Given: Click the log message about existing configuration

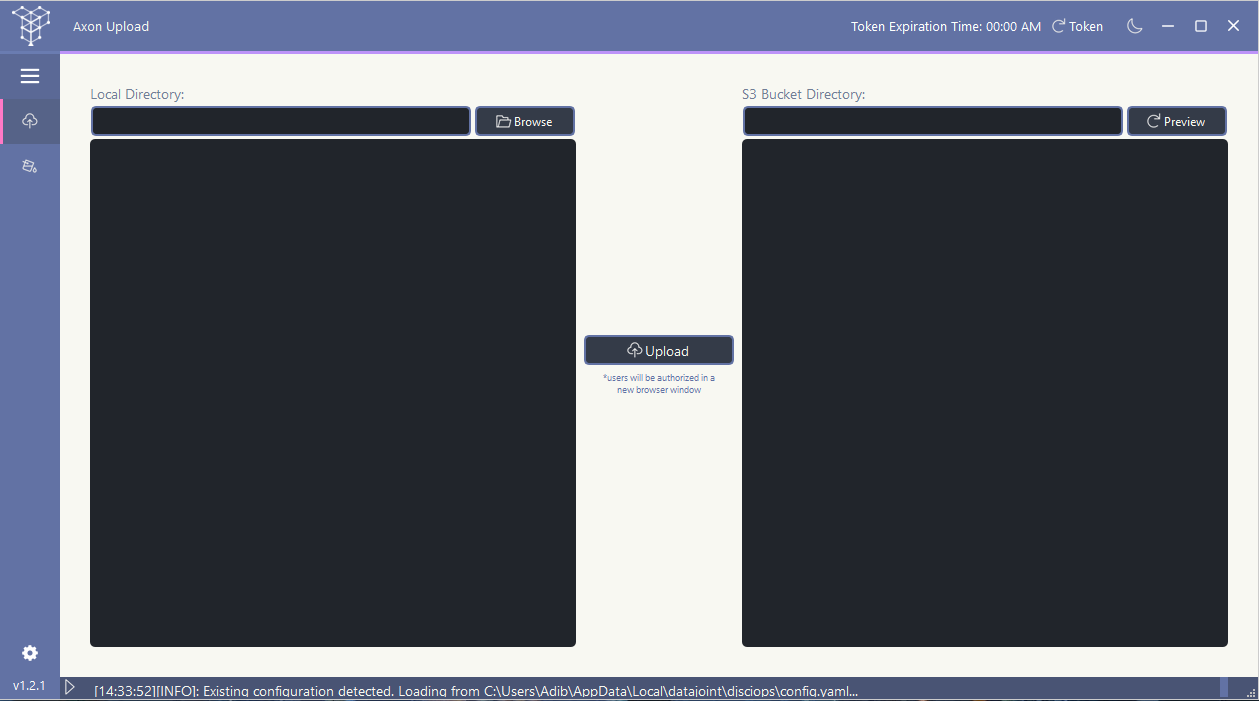Looking at the screenshot, I should tap(476, 691).
